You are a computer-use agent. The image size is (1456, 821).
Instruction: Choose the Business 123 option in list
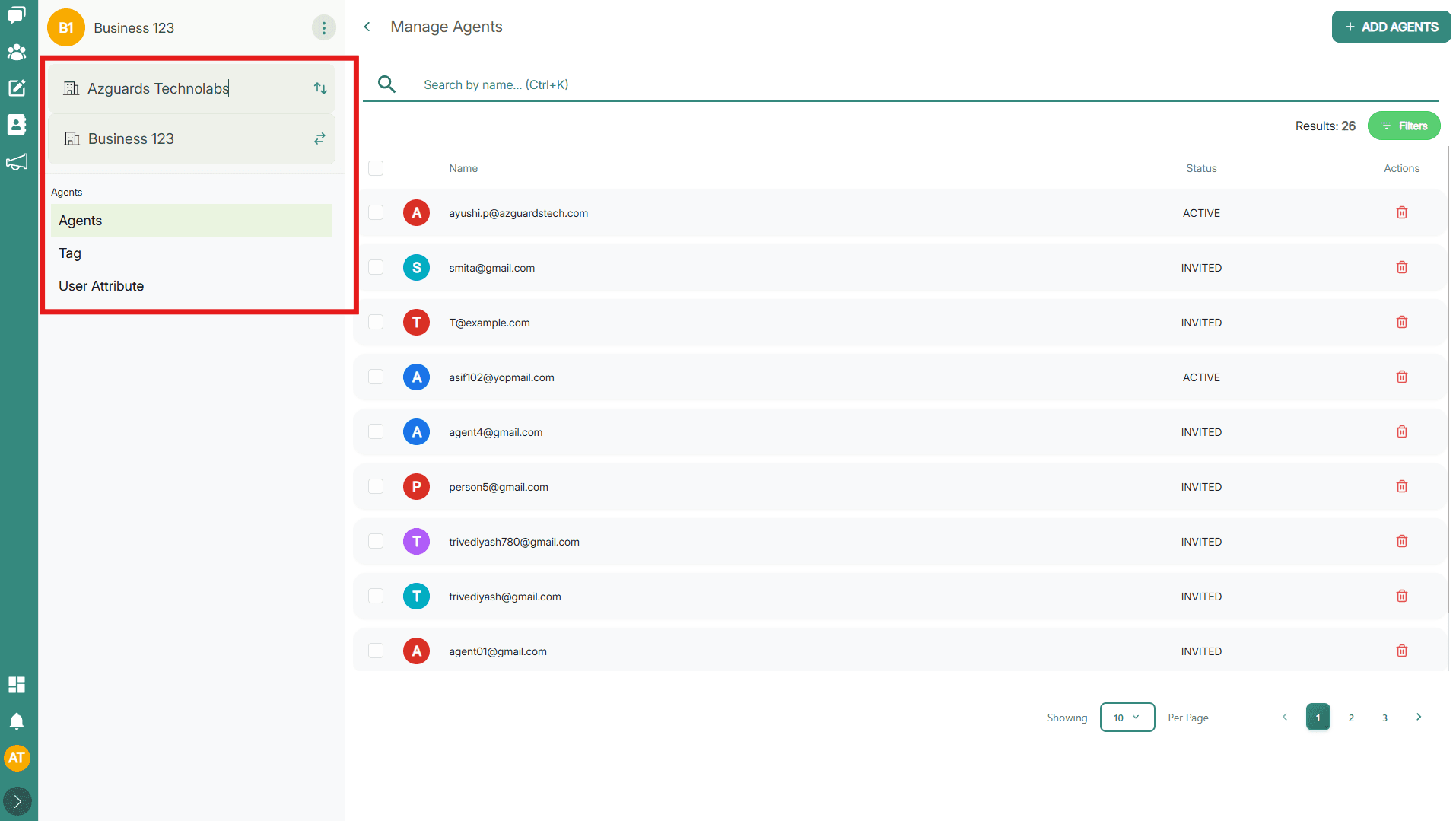coord(192,138)
